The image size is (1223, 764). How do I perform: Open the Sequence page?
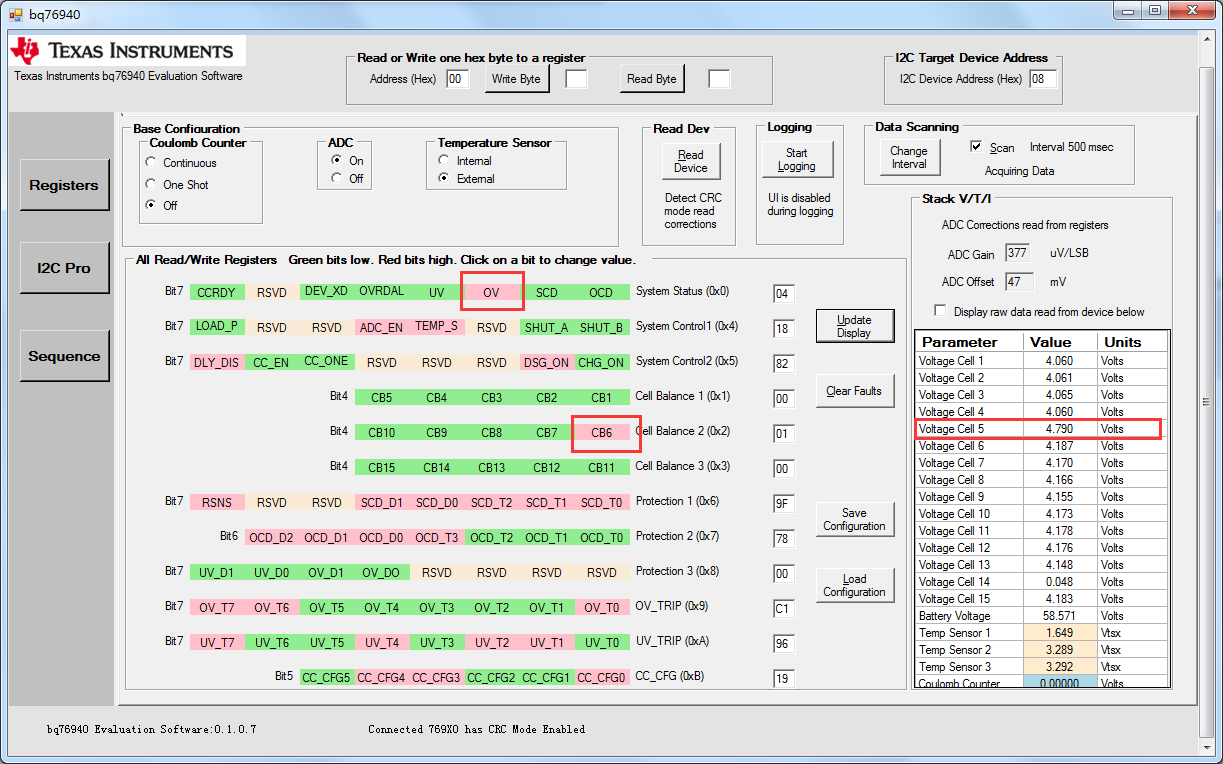click(64, 356)
